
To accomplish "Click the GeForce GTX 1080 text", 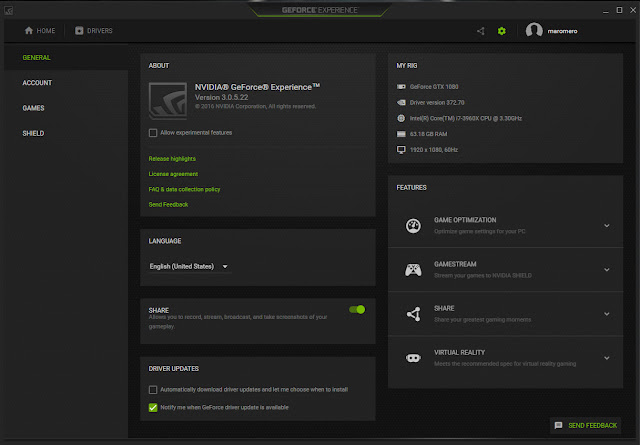I will coord(434,87).
